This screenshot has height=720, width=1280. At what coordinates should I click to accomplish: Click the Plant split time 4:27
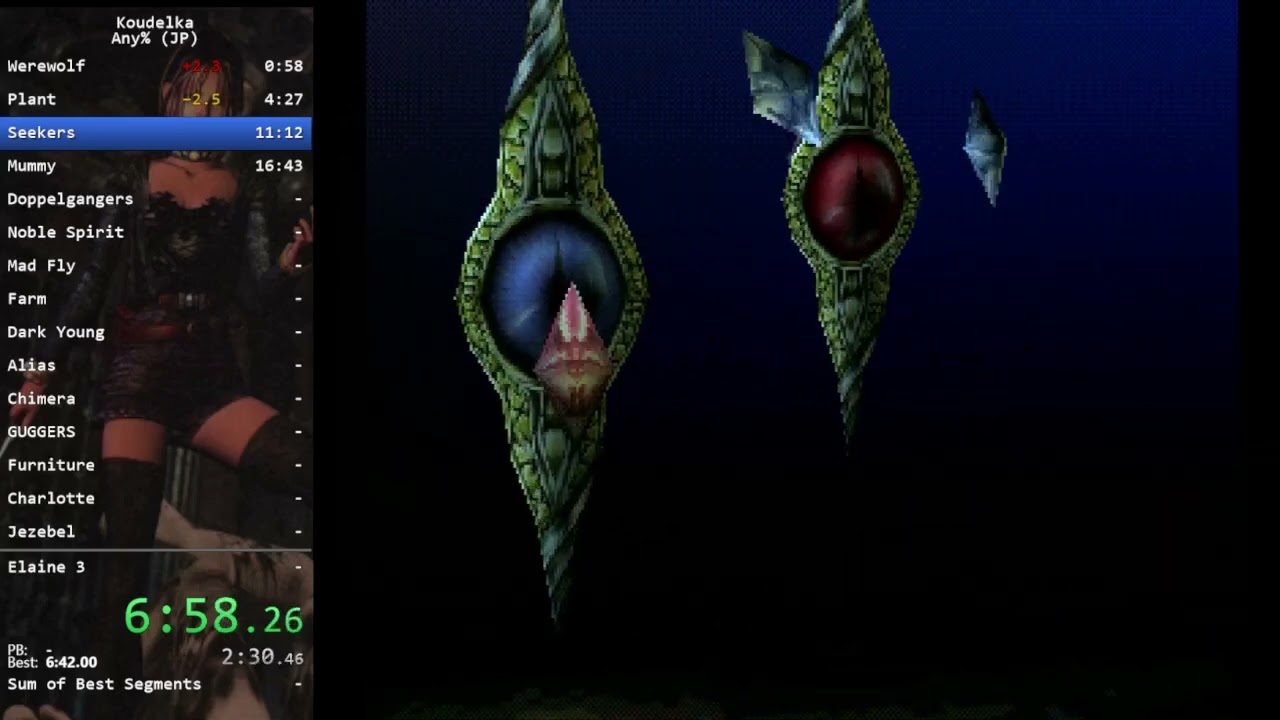pyautogui.click(x=283, y=99)
